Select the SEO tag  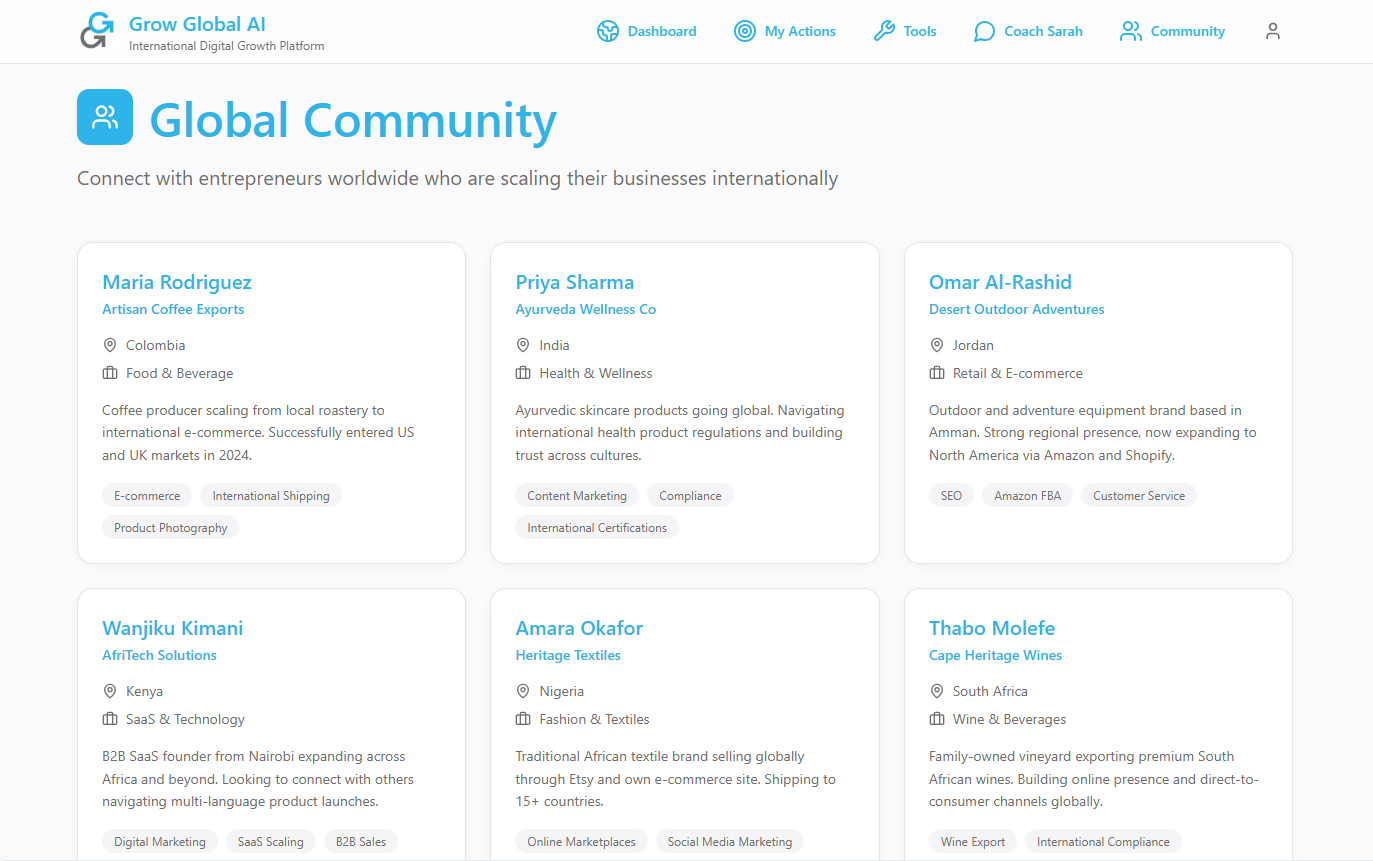coord(951,495)
